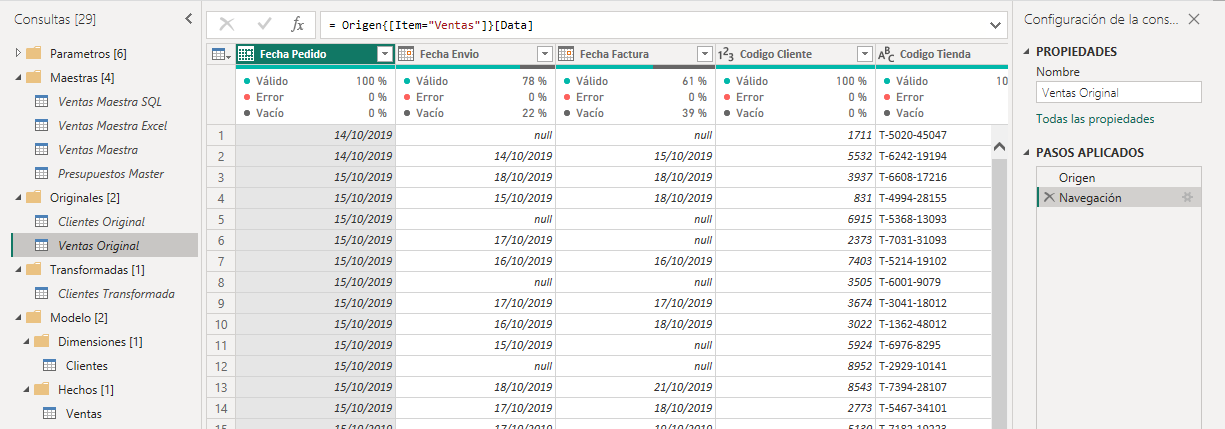Screen dimensions: 1225x429
Task: Collapse the Maestras [4] folder
Action: (x=17, y=77)
